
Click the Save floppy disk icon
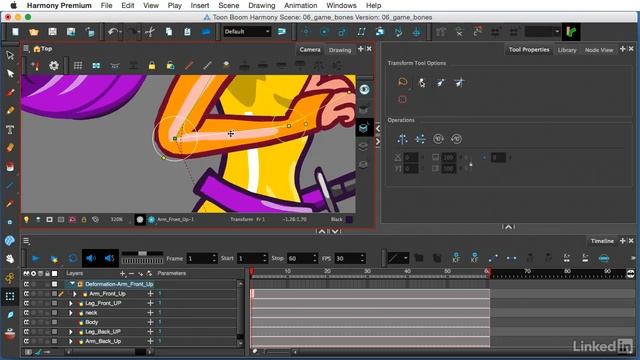click(x=52, y=32)
